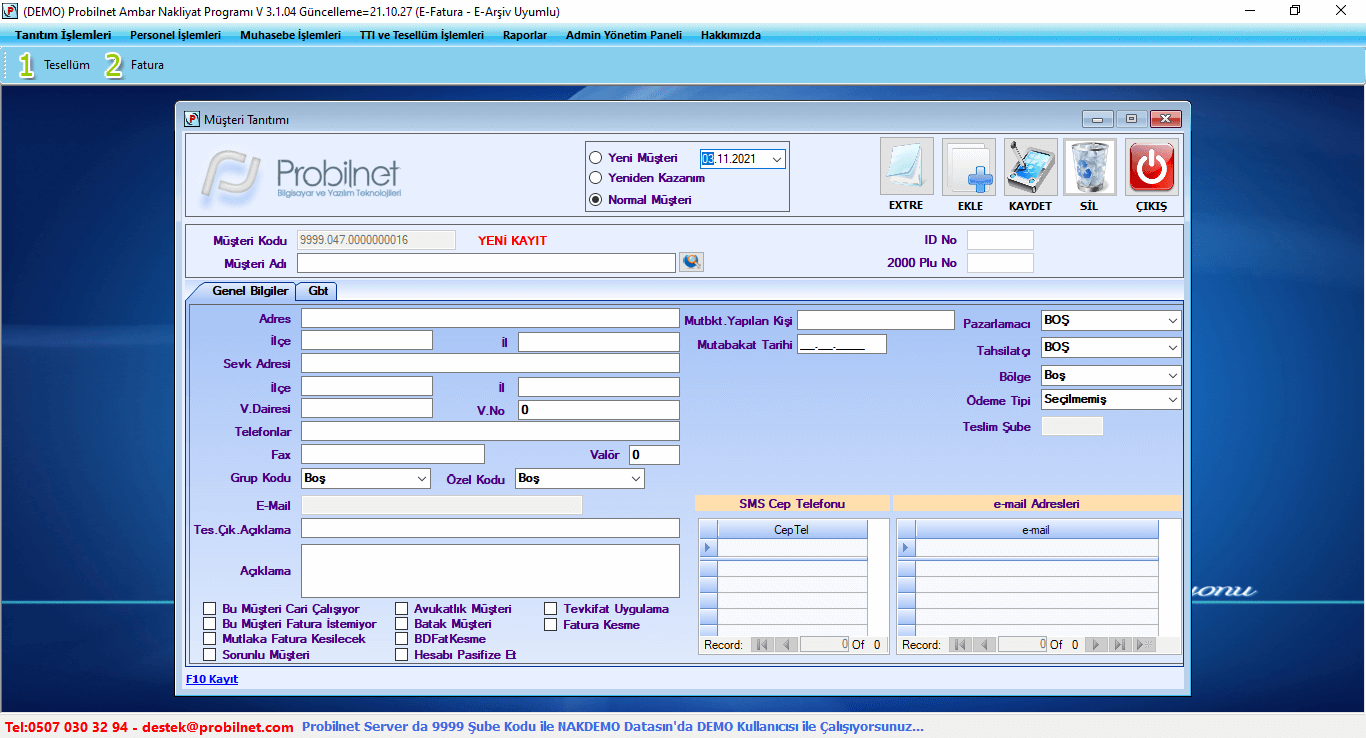Open the Raporlar menu
Viewport: 1366px width, 738px height.
coord(525,35)
